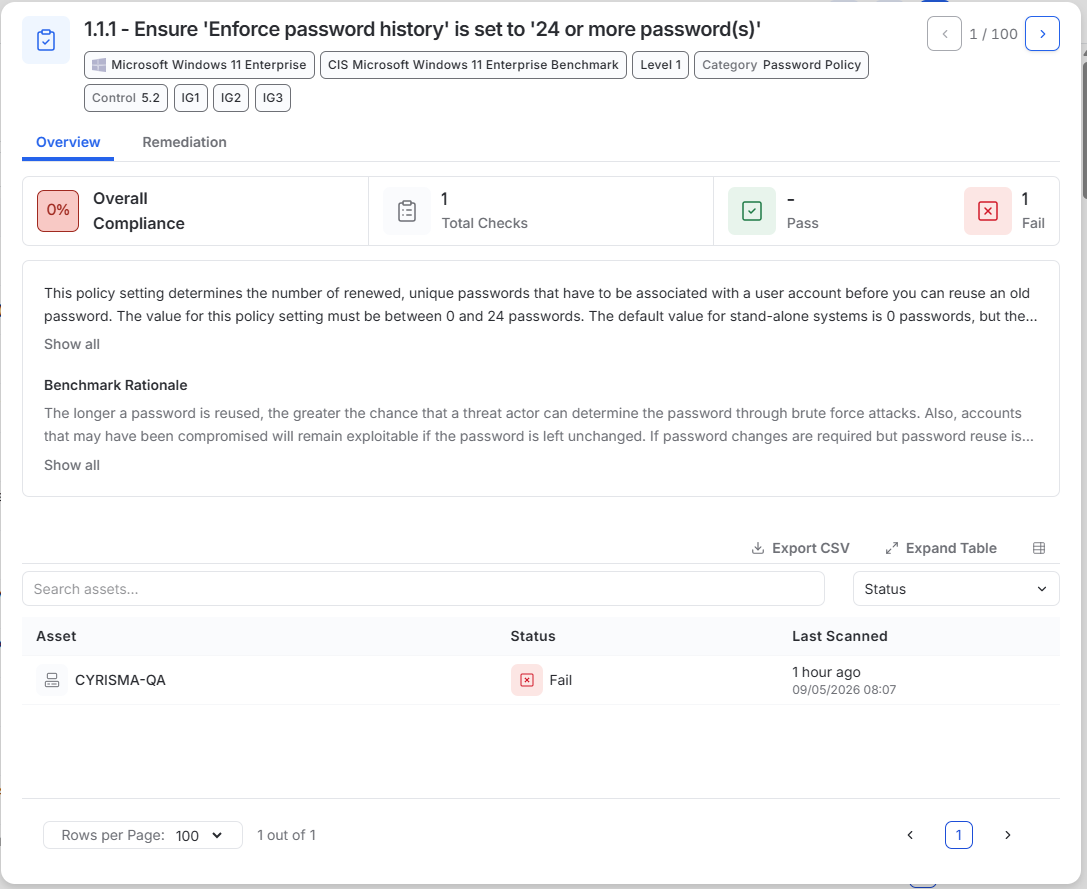
Task: Click the IG1 tag
Action: [191, 98]
